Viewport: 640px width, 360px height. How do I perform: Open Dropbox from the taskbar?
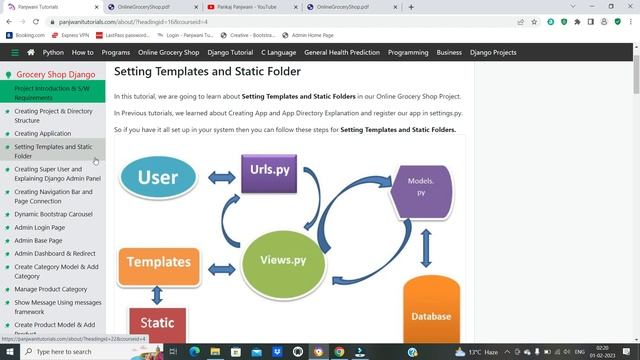tap(277, 351)
